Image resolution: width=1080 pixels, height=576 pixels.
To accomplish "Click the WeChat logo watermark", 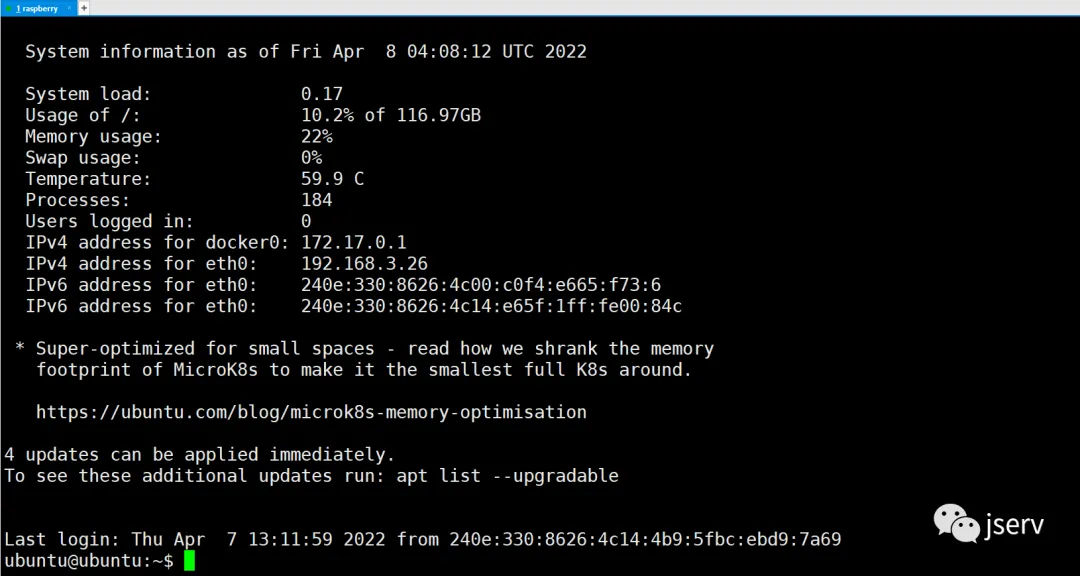I will coord(956,523).
